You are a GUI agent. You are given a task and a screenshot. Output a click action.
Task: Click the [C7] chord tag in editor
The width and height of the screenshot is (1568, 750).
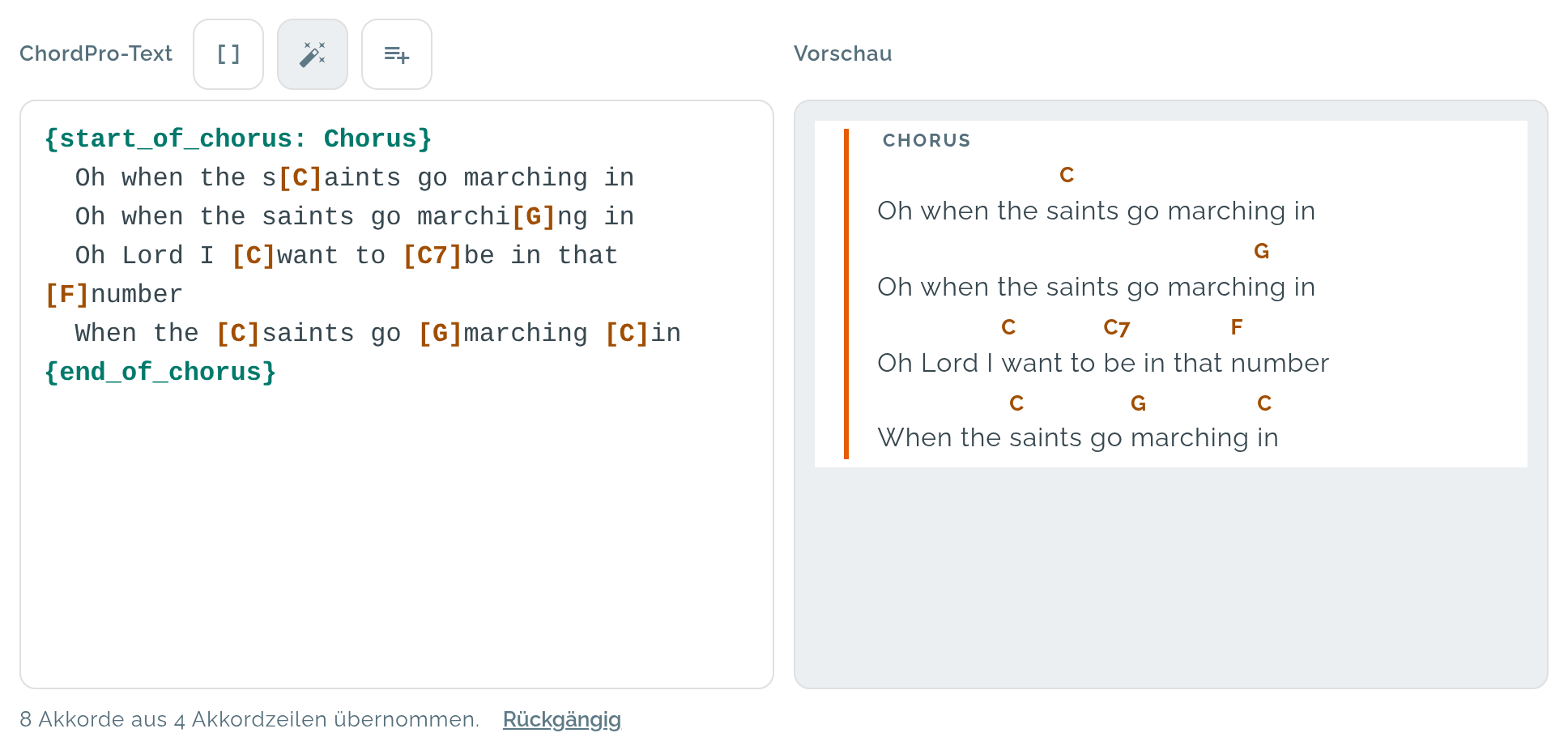pos(432,255)
